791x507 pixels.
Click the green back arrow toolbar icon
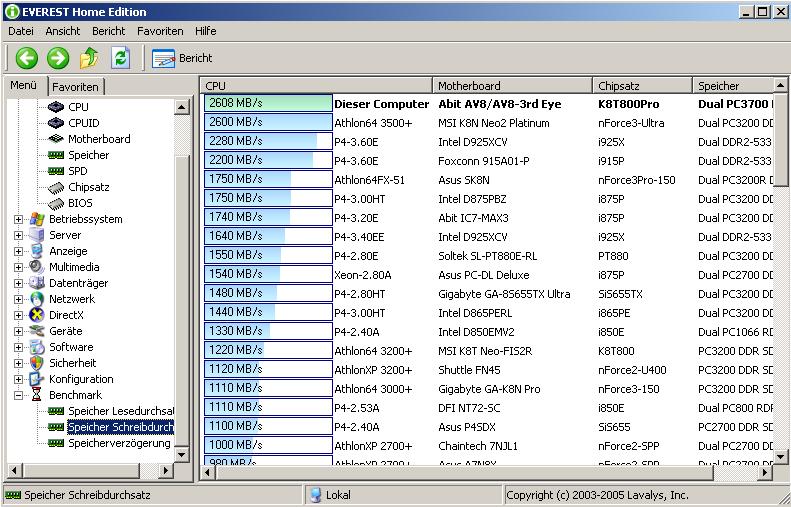pyautogui.click(x=27, y=58)
